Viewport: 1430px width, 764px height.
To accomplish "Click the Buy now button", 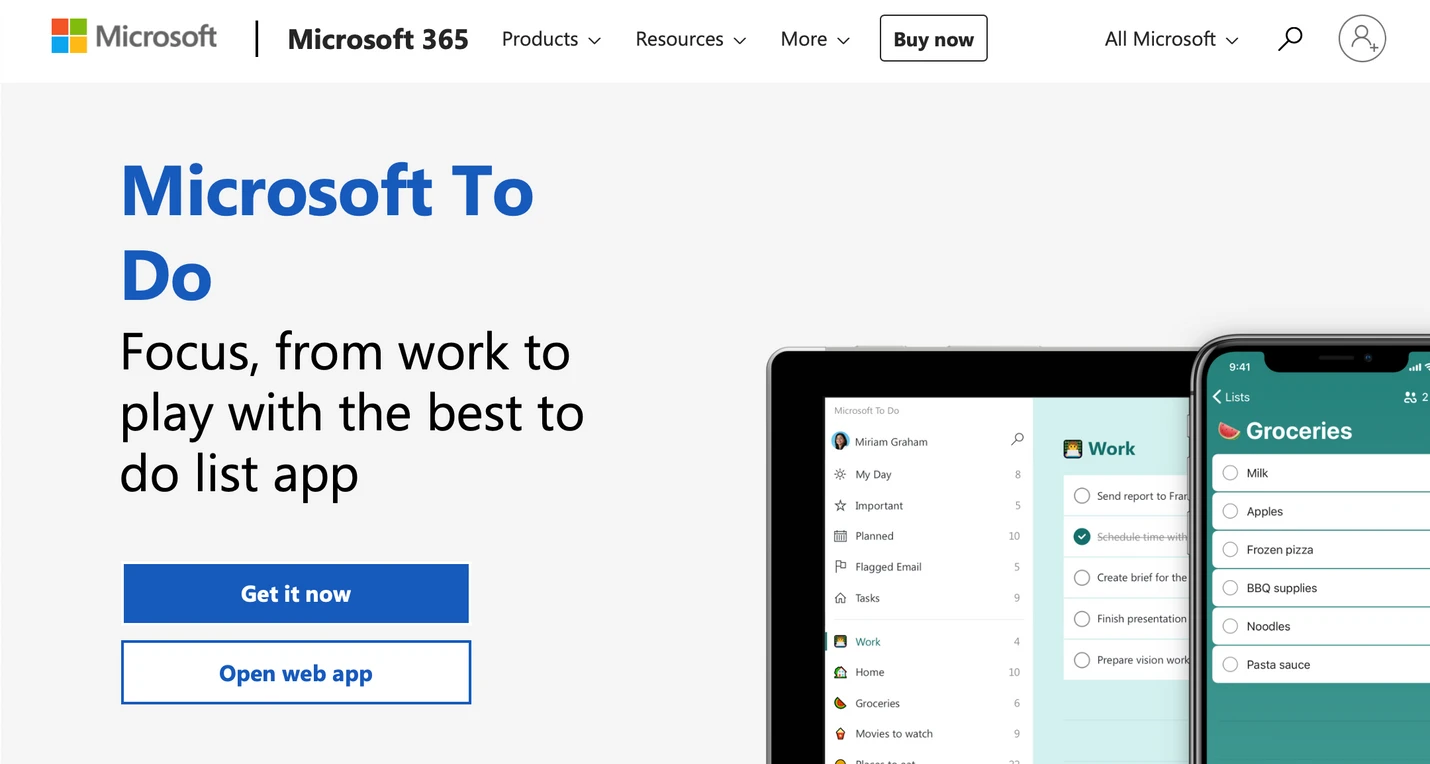I will coord(932,38).
